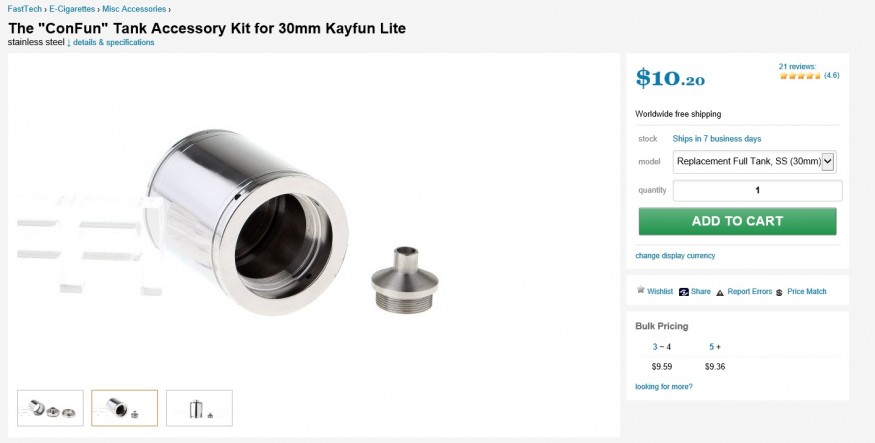Jump to details & specifications
875x443 pixels.
114,42
